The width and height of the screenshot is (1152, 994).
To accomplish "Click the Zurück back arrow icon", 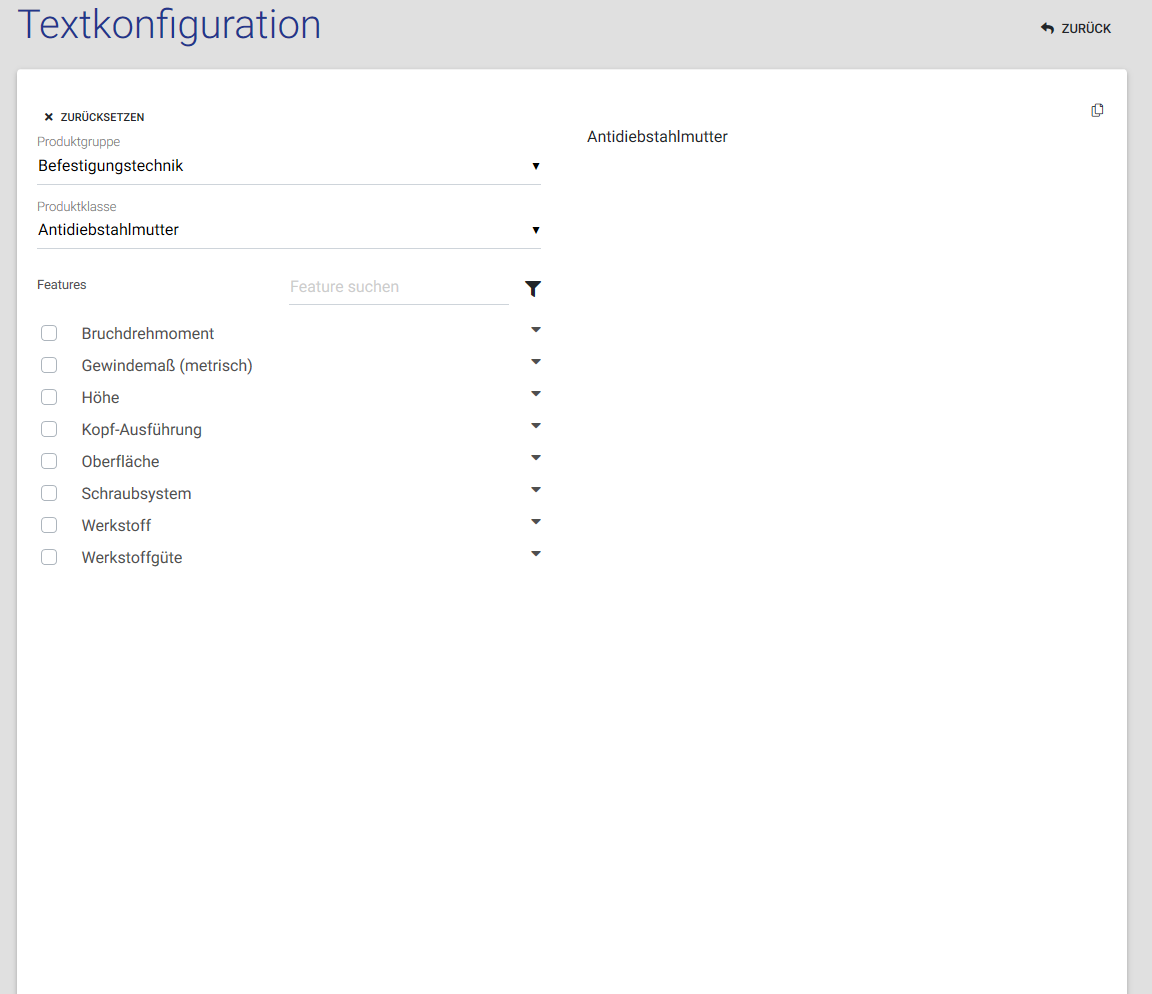I will [1047, 29].
